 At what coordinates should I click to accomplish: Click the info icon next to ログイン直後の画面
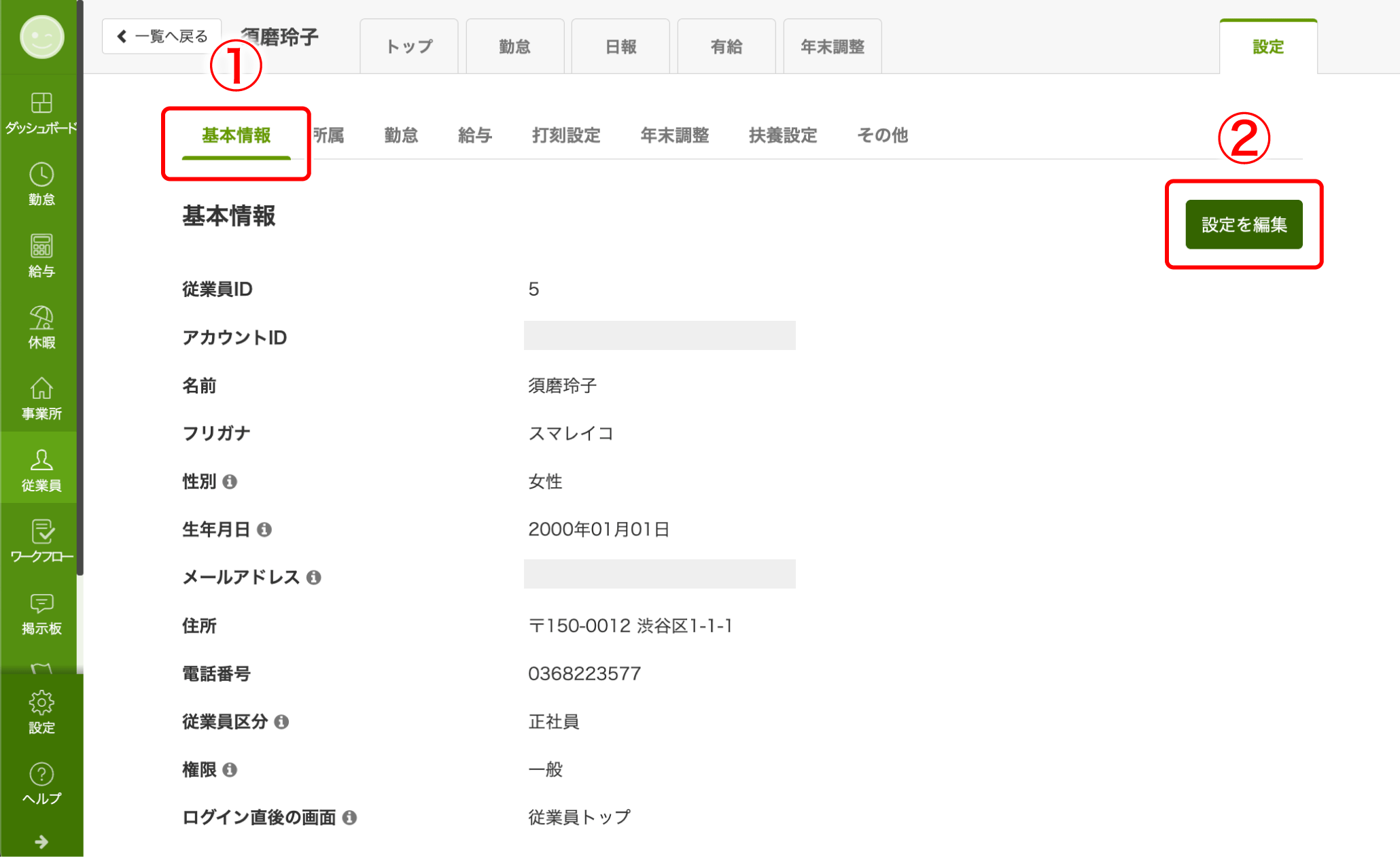pyautogui.click(x=349, y=818)
